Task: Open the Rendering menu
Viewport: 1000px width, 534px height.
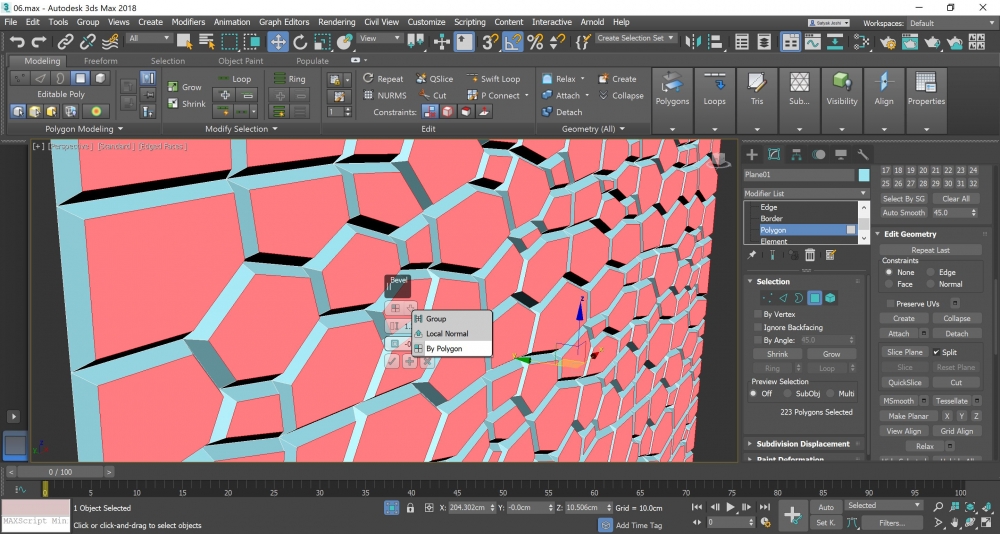Action: tap(336, 22)
